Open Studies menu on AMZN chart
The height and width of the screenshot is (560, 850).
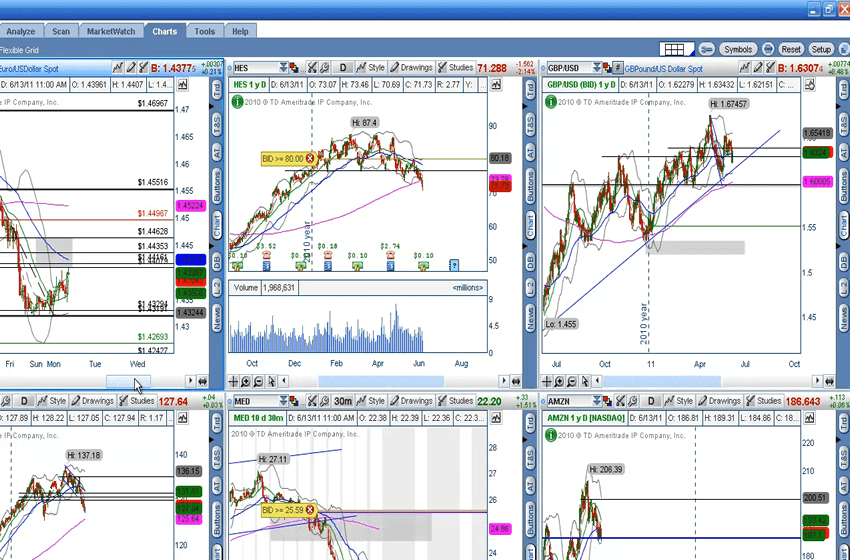point(763,401)
